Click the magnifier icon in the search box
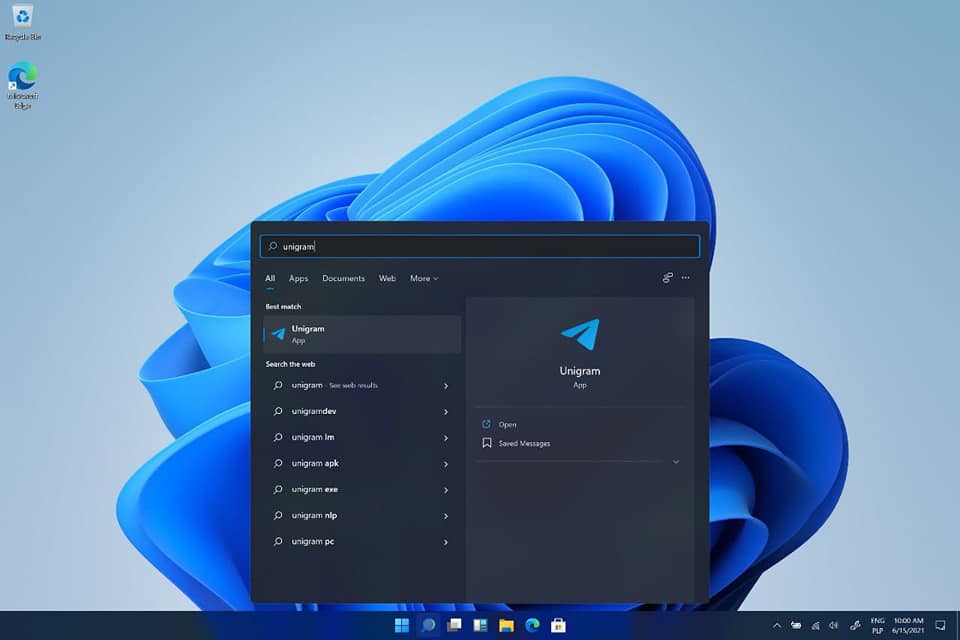Screen dimensions: 960x640 (x=273, y=246)
